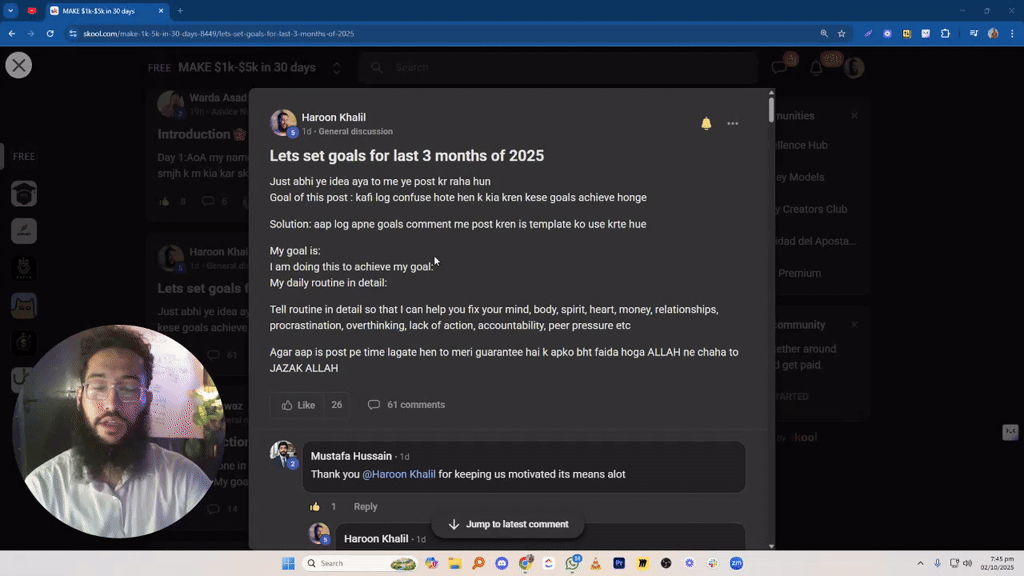The height and width of the screenshot is (576, 1024).
Task: Open Haroon Khalil's name in the reply
Action: [376, 539]
